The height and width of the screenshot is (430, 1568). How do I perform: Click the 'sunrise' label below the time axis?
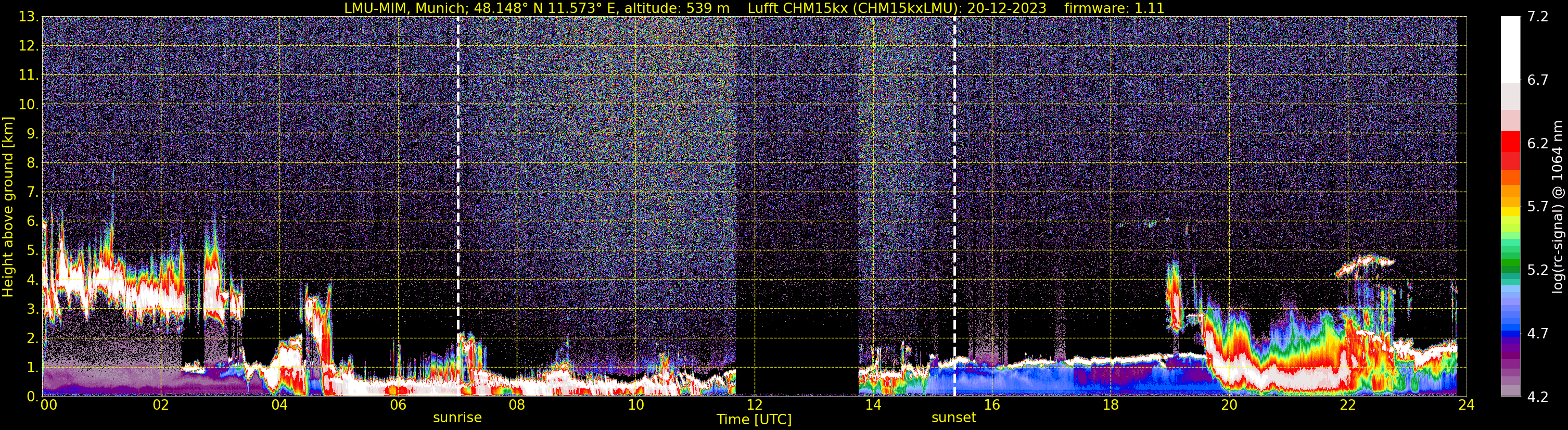click(457, 418)
